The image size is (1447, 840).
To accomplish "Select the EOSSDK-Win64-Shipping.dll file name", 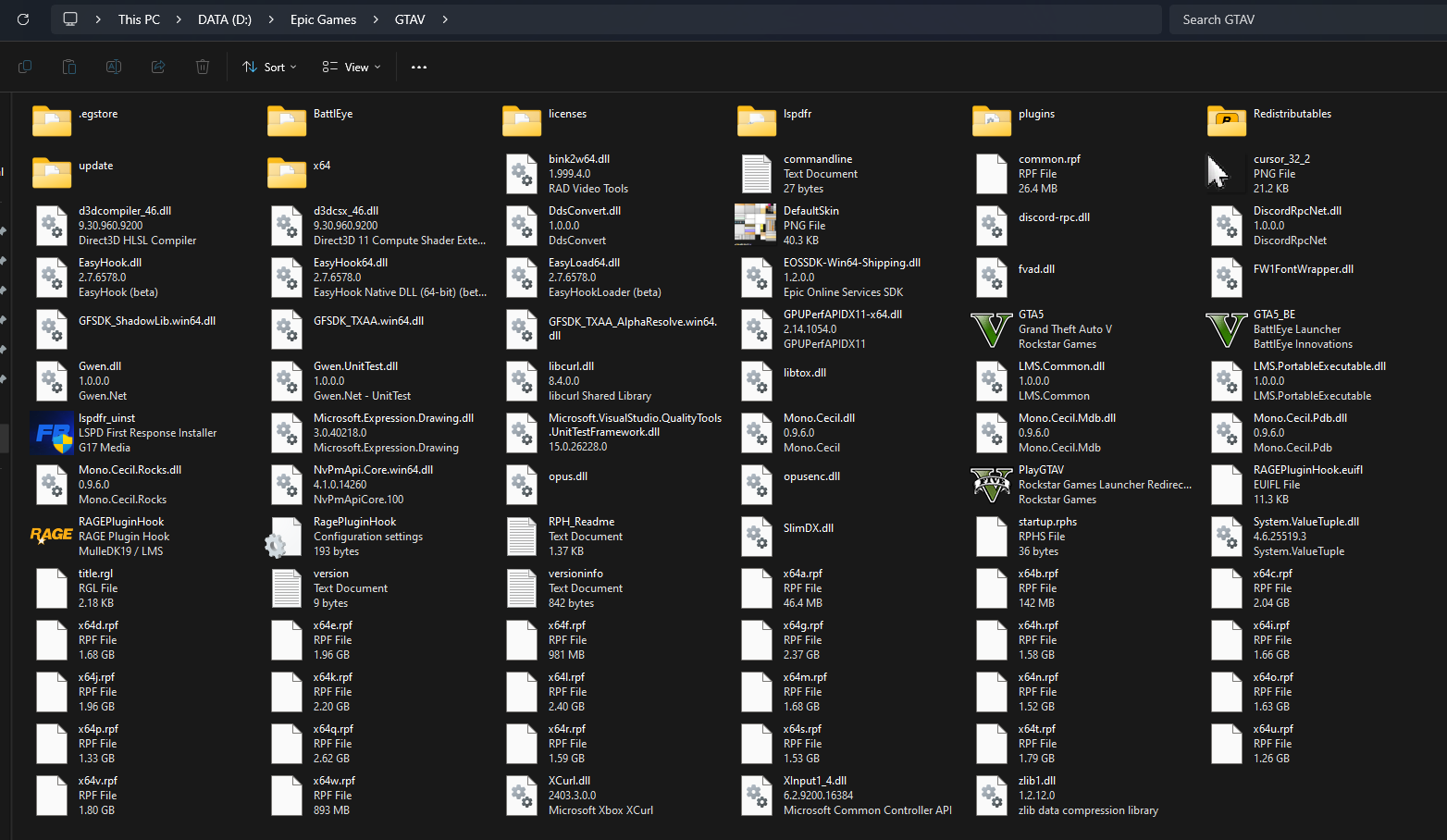I will pos(852,263).
